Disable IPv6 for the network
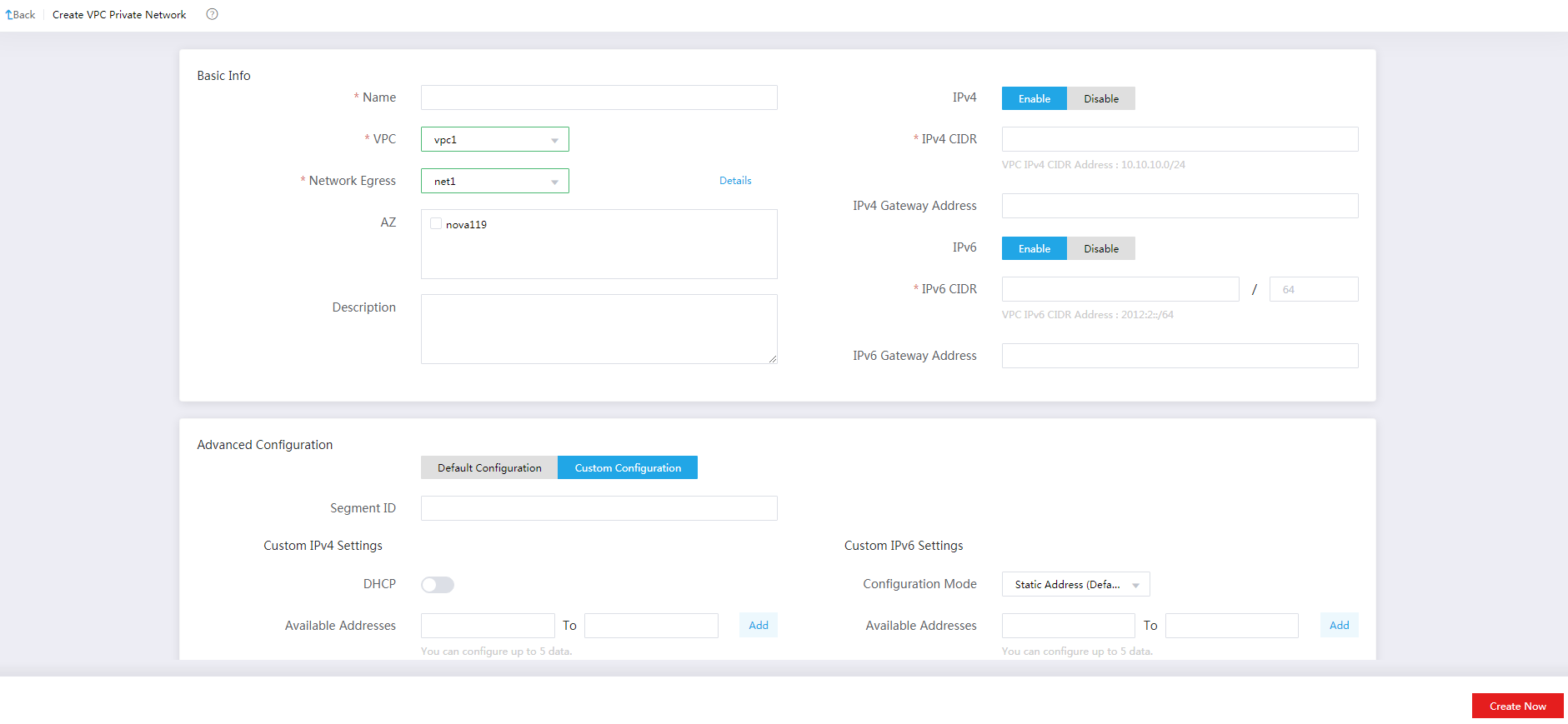Viewport: 1568px width, 724px height. pyautogui.click(x=1100, y=248)
